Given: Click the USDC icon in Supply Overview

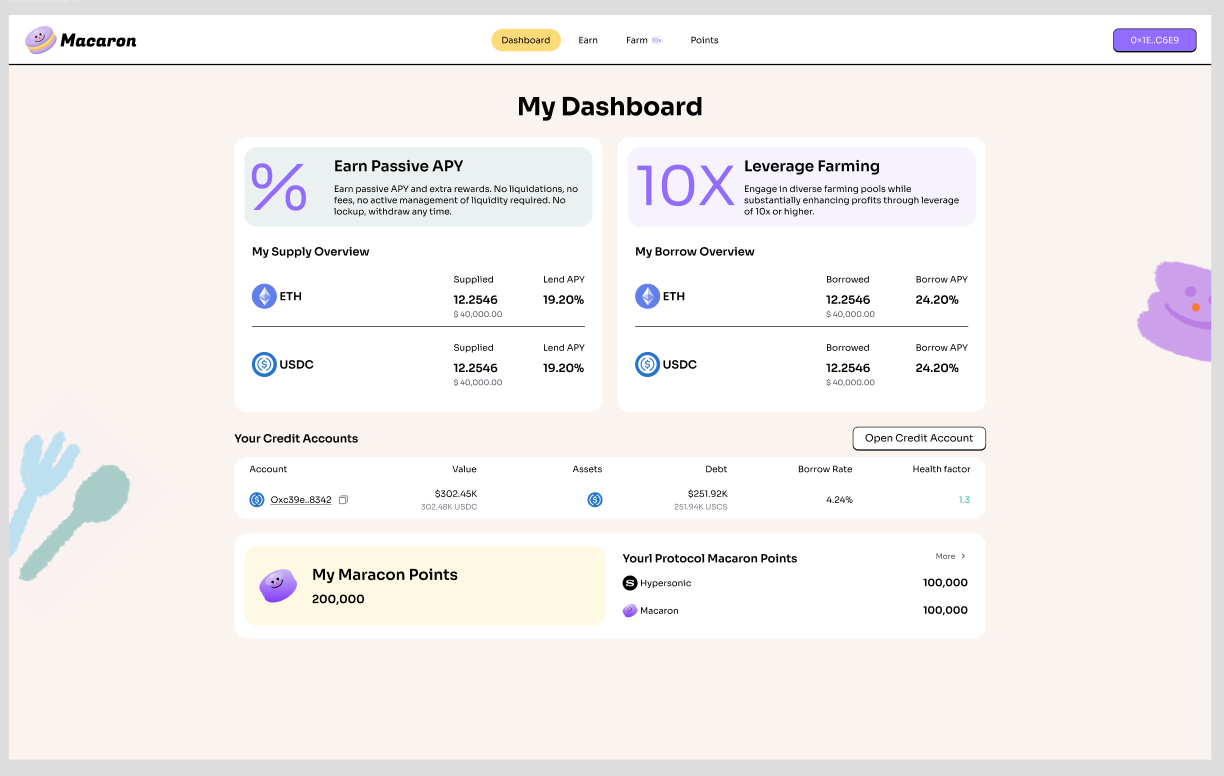Looking at the screenshot, I should click(264, 365).
